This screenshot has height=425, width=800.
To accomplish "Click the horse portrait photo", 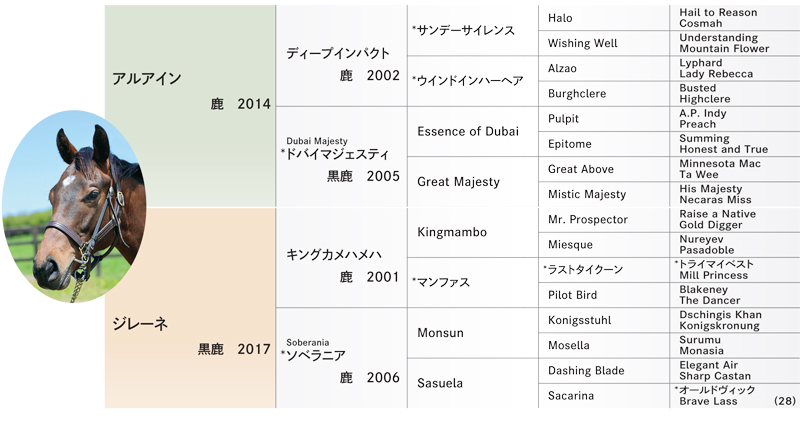I will 74,207.
